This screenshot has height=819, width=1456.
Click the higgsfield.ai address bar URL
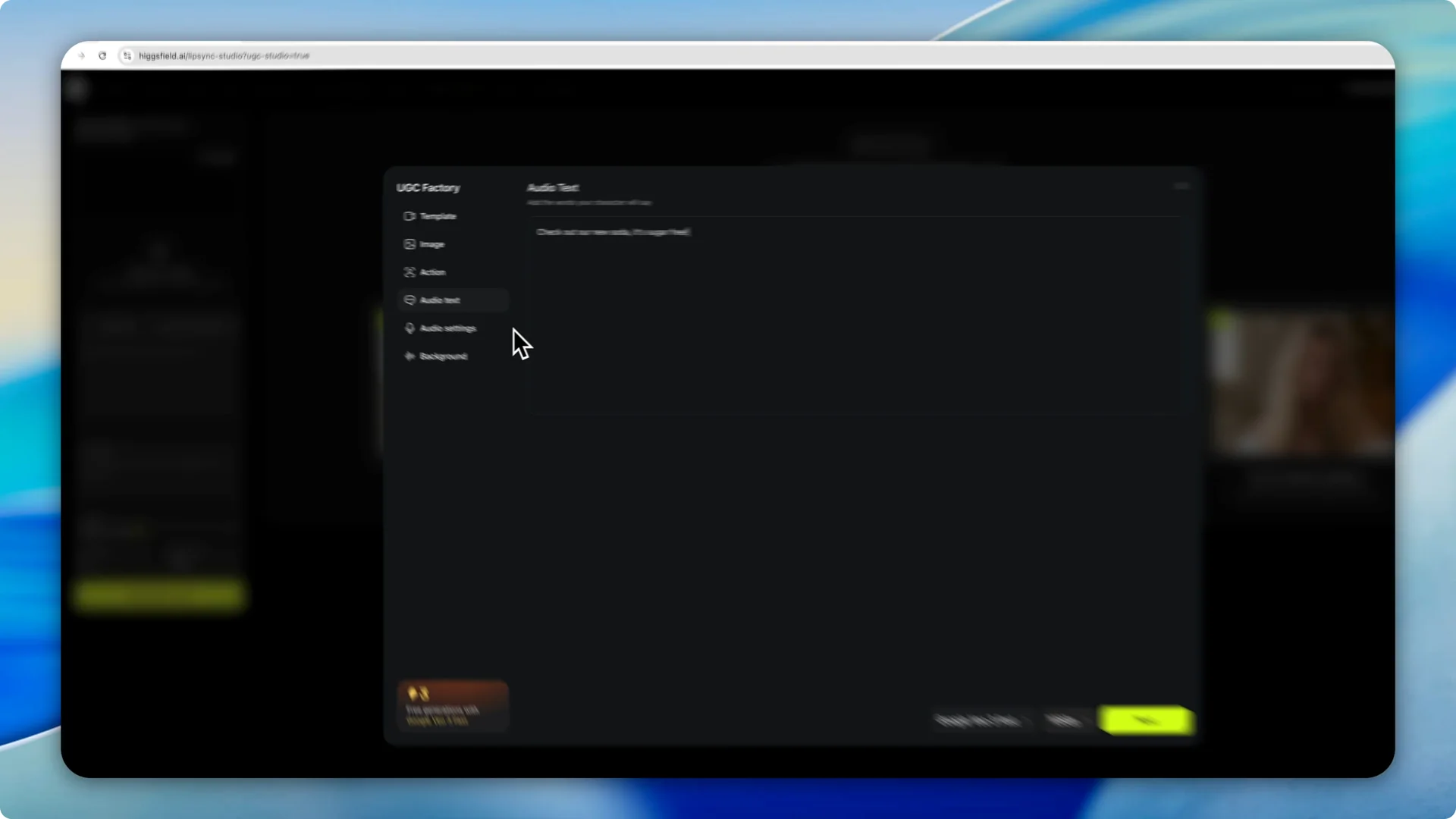coord(224,55)
